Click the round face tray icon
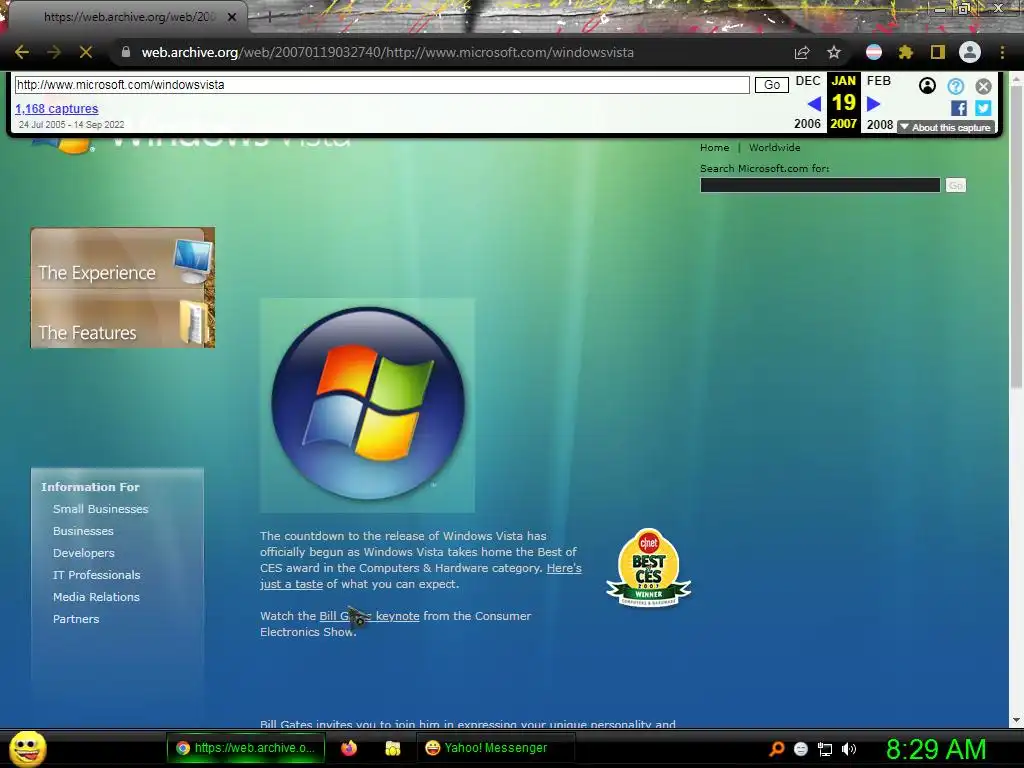 (801, 749)
